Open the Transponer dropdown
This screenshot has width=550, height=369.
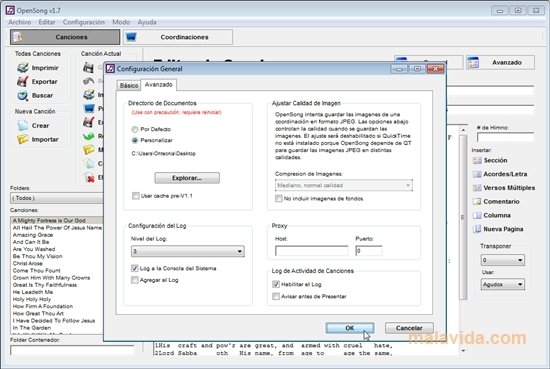503,260
